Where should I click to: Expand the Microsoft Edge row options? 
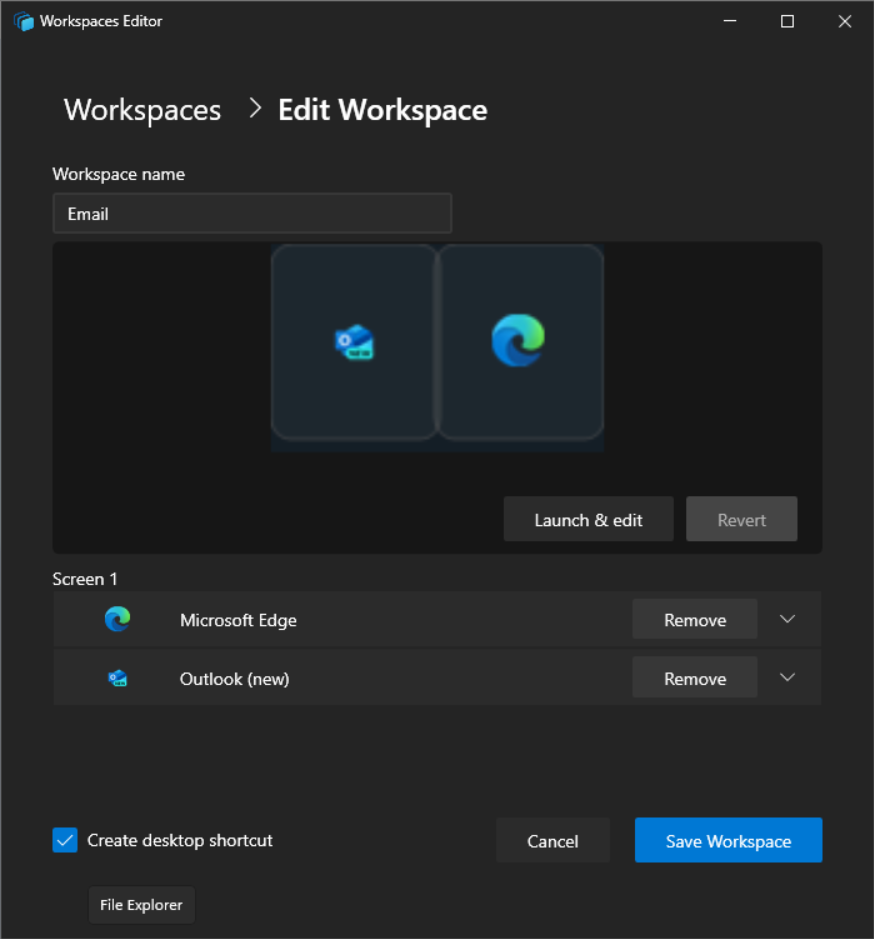click(787, 619)
